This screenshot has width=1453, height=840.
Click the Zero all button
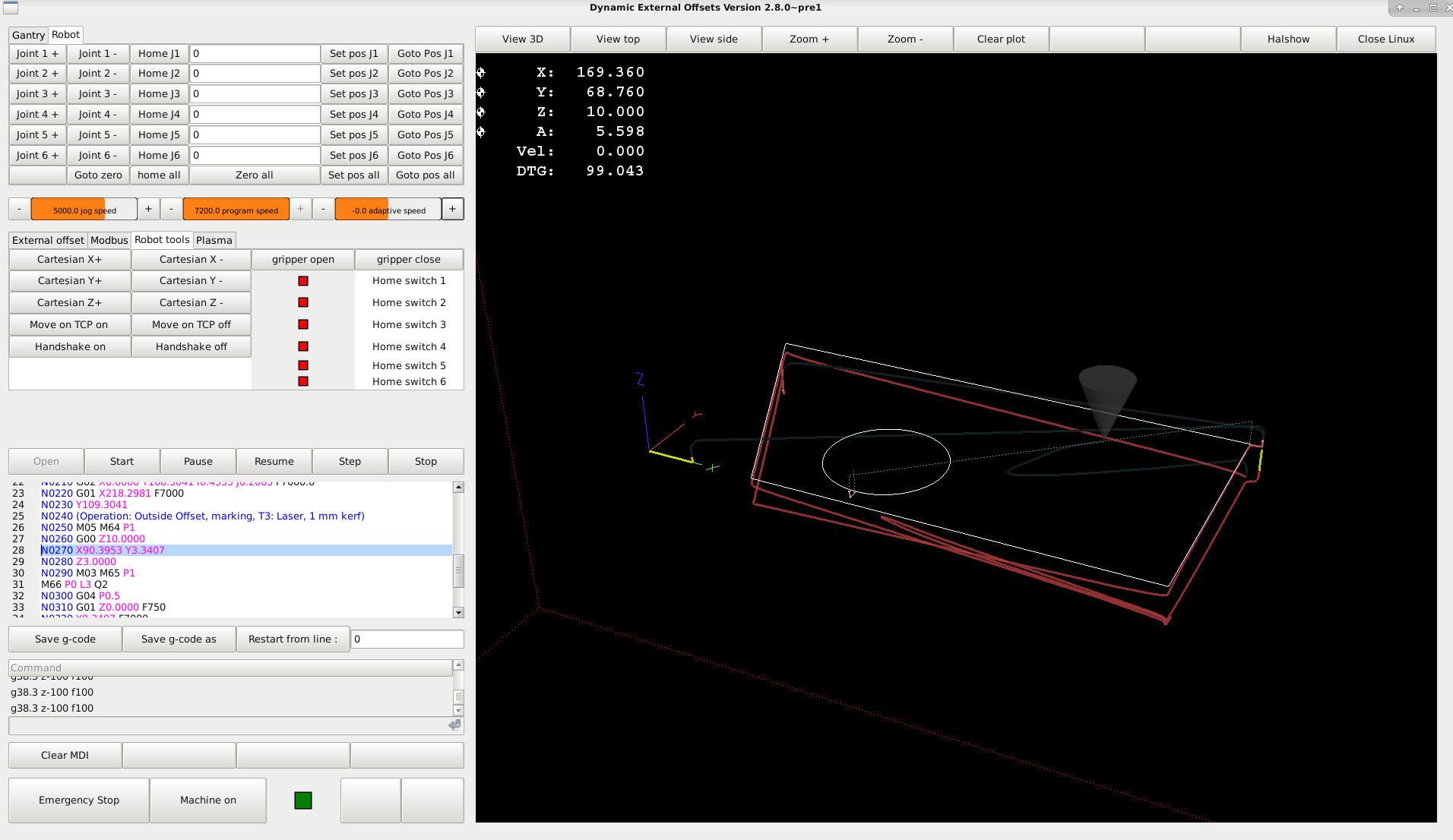pos(254,175)
